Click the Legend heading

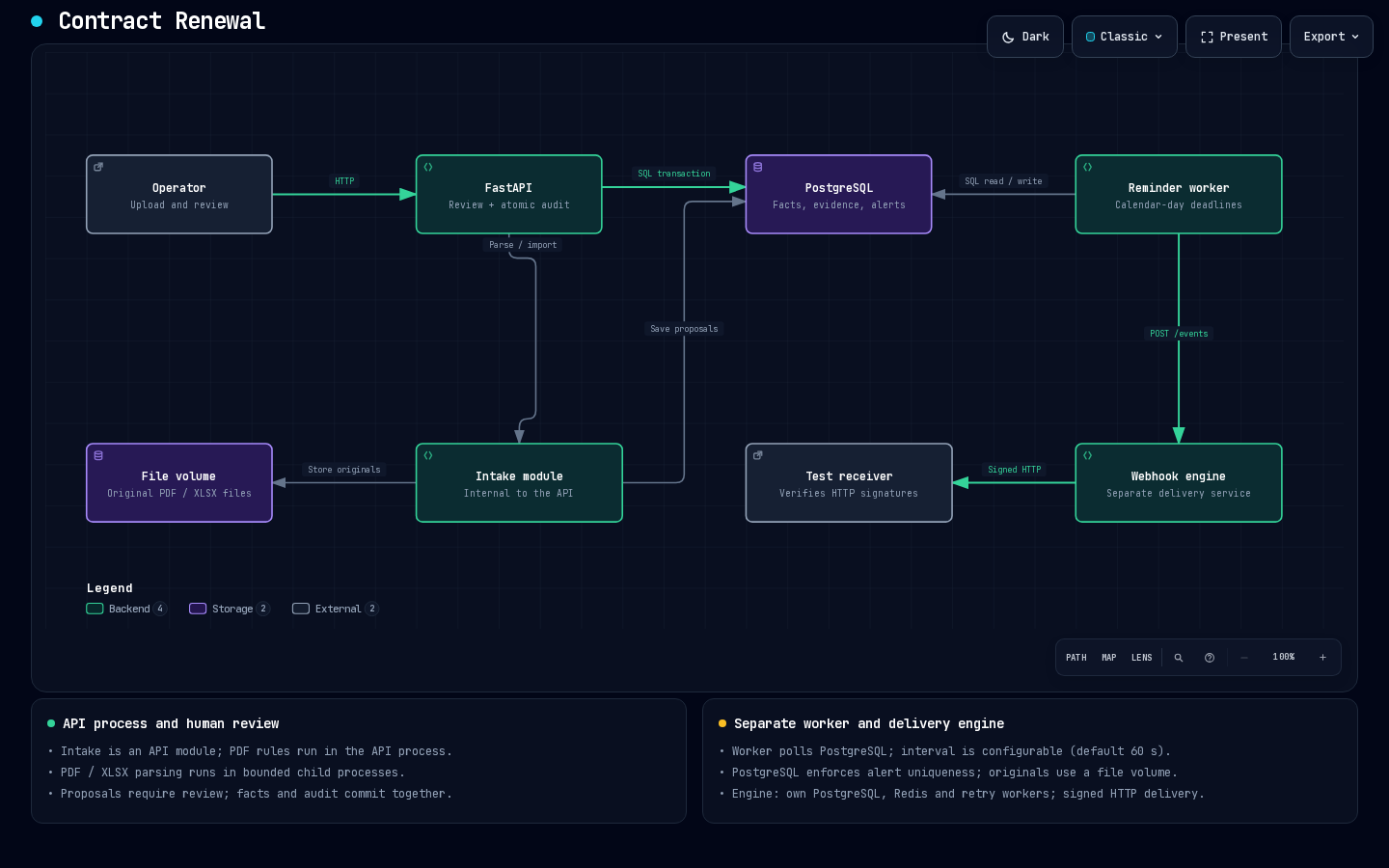(110, 588)
